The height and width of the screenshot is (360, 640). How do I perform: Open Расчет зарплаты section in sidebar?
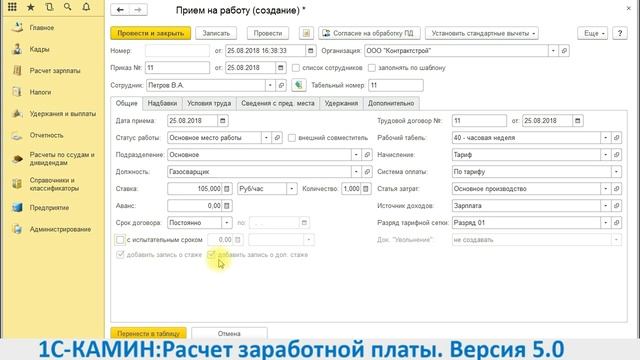[55, 71]
